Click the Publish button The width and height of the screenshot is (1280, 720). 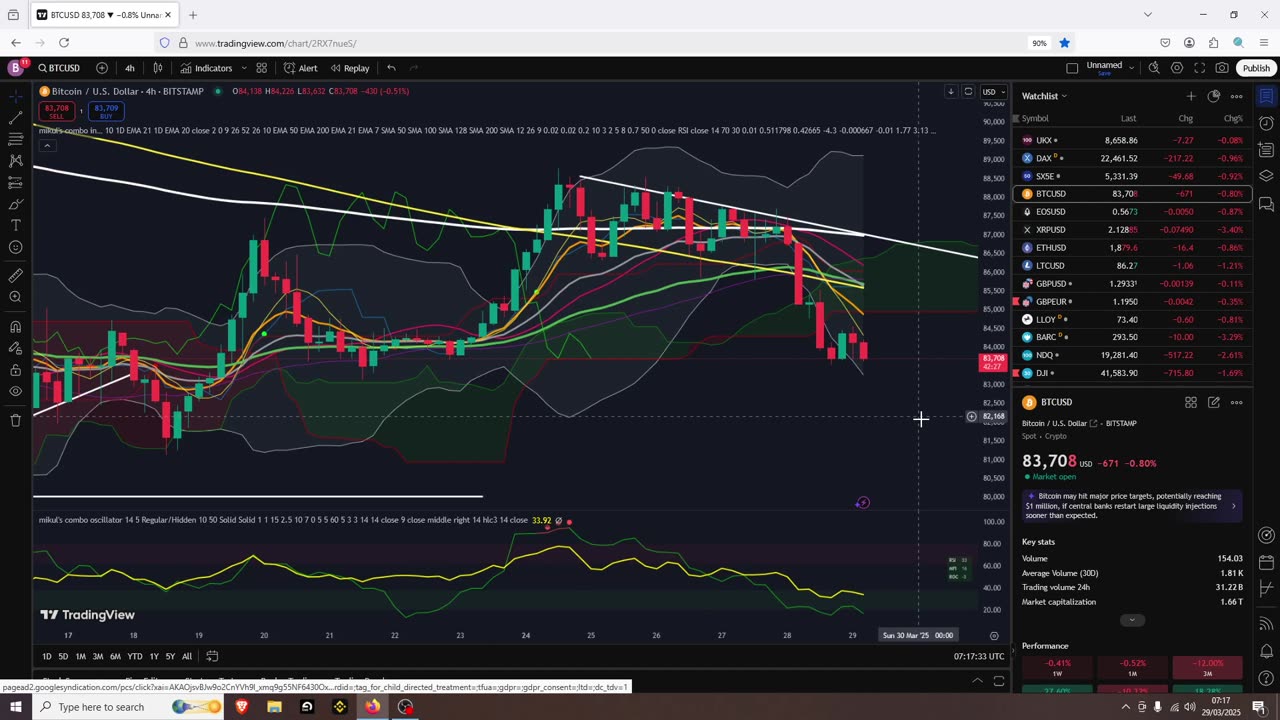(1256, 68)
